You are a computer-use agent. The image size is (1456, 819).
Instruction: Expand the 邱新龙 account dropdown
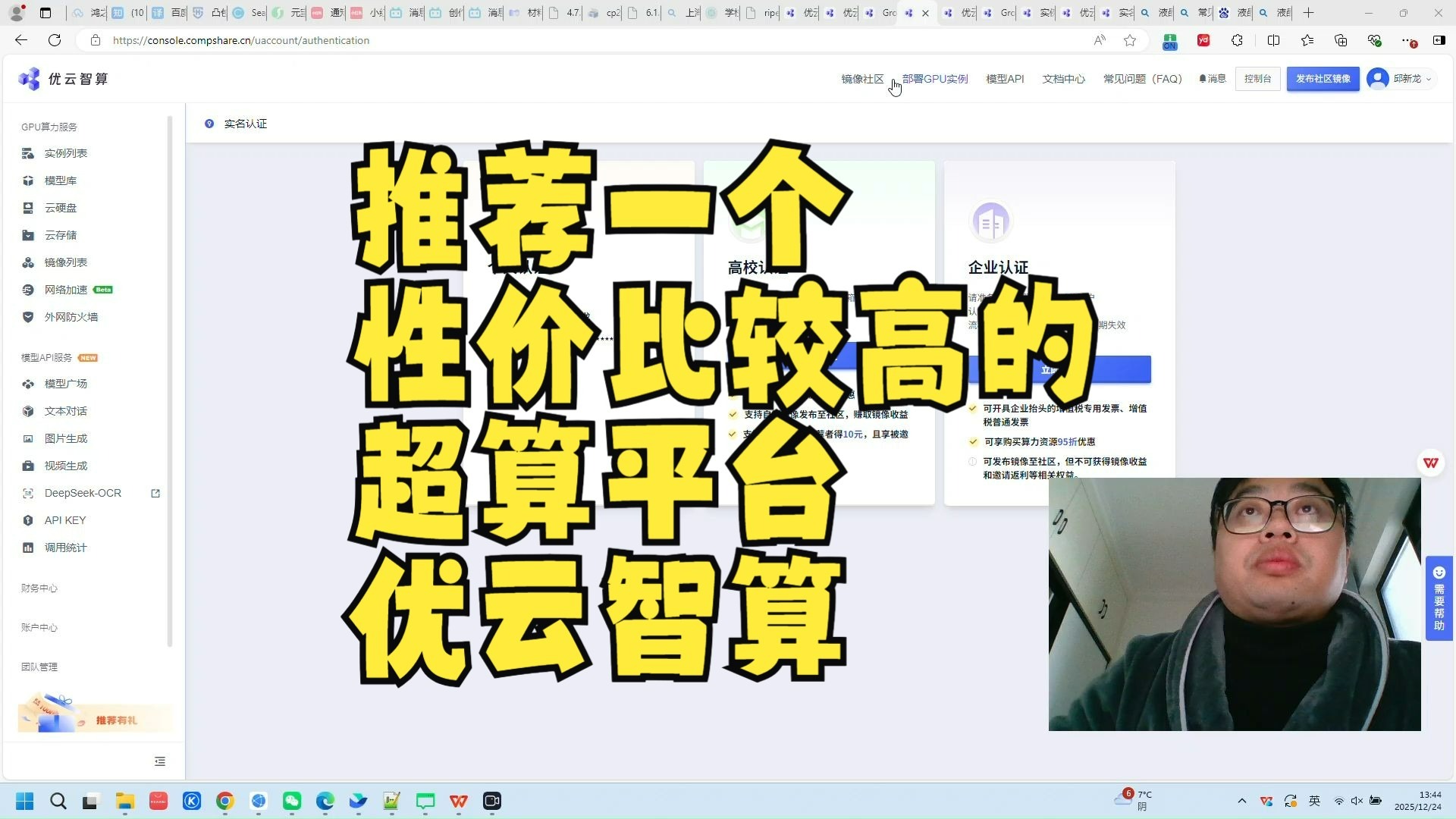pyautogui.click(x=1401, y=79)
